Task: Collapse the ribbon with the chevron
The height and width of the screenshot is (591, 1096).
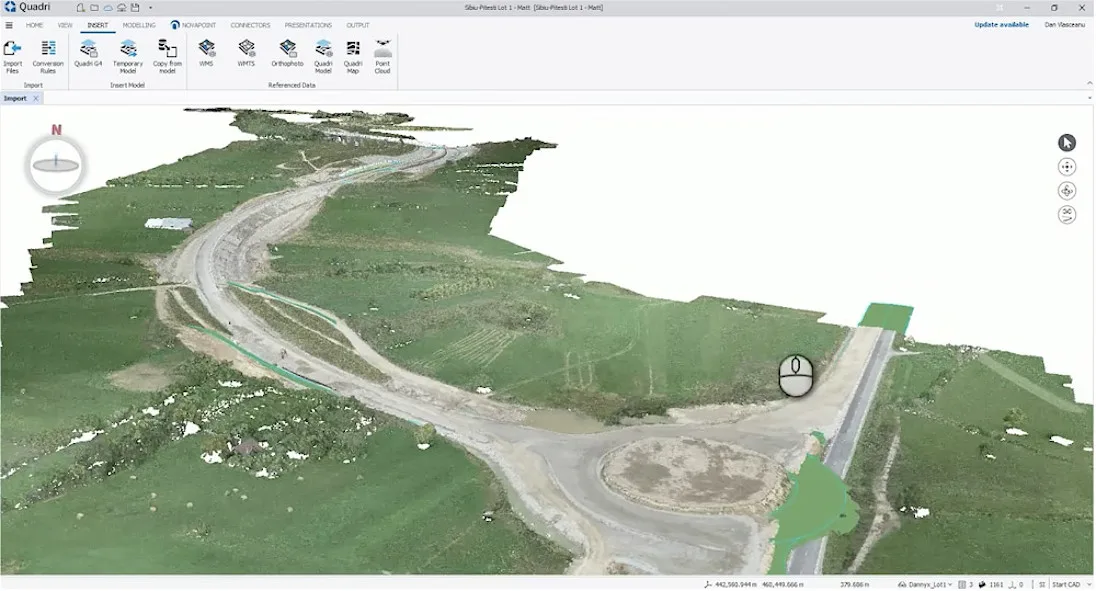Action: pyautogui.click(x=1089, y=84)
